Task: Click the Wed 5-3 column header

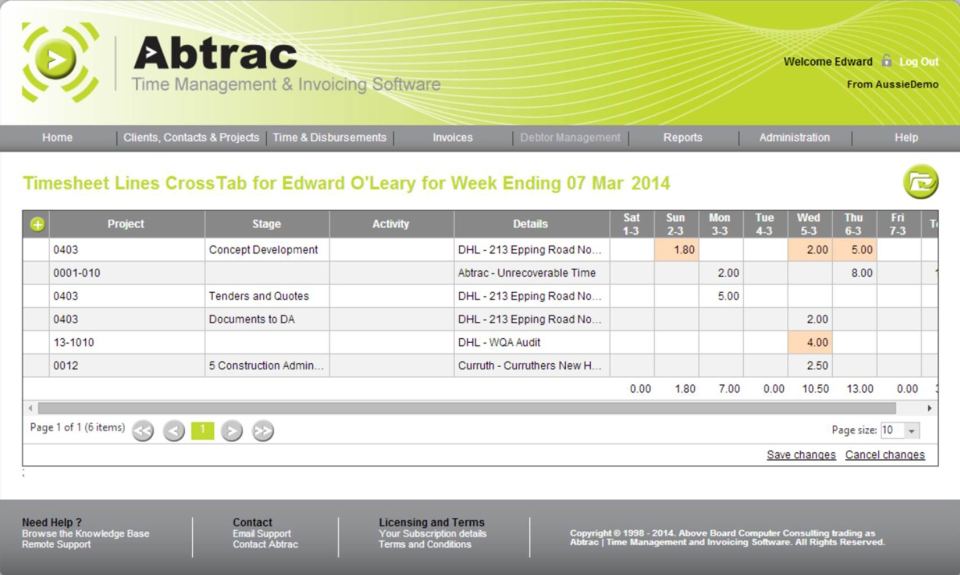Action: coord(809,224)
